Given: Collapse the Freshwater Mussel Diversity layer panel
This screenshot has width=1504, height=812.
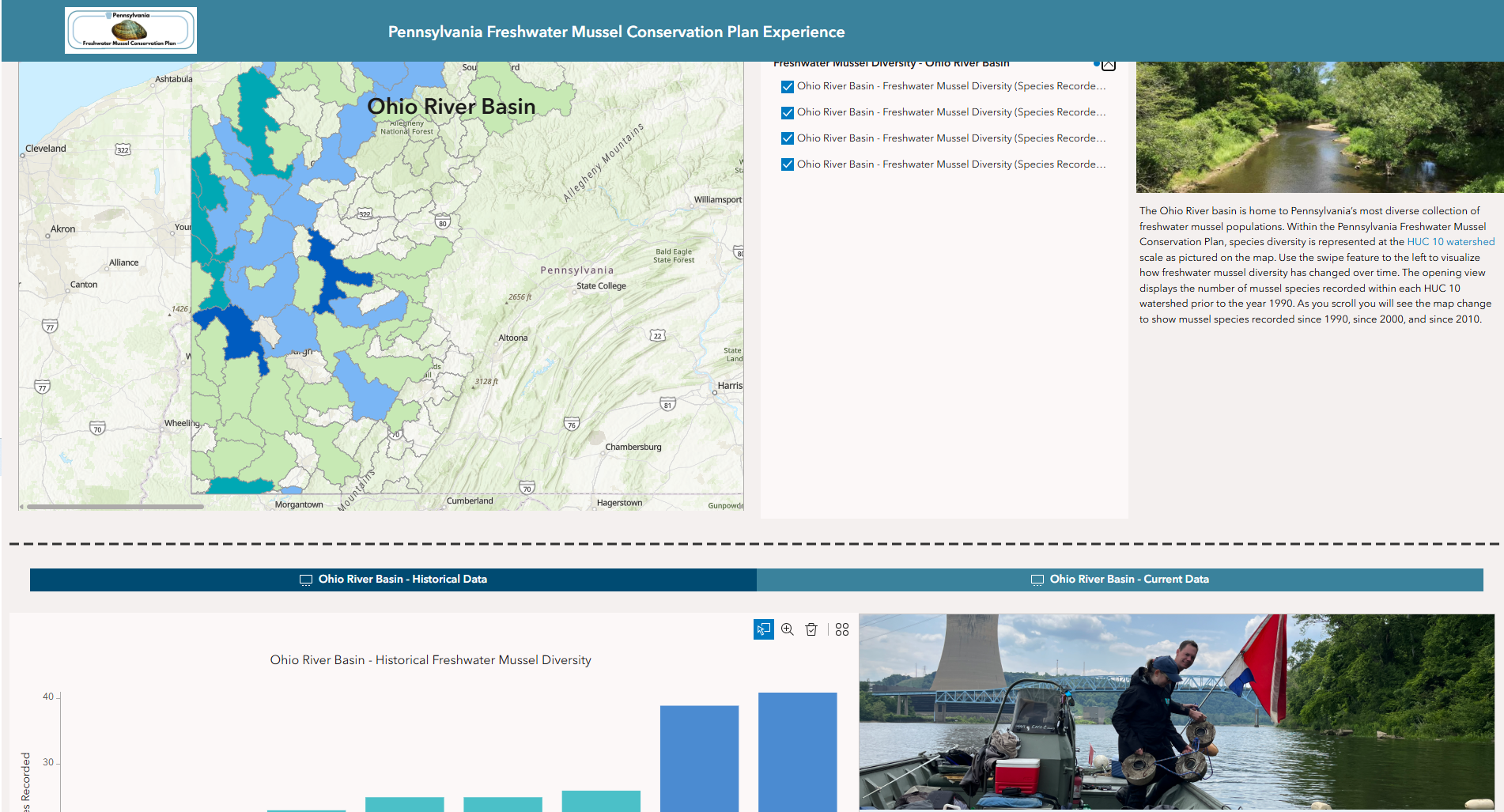Looking at the screenshot, I should [x=1109, y=64].
